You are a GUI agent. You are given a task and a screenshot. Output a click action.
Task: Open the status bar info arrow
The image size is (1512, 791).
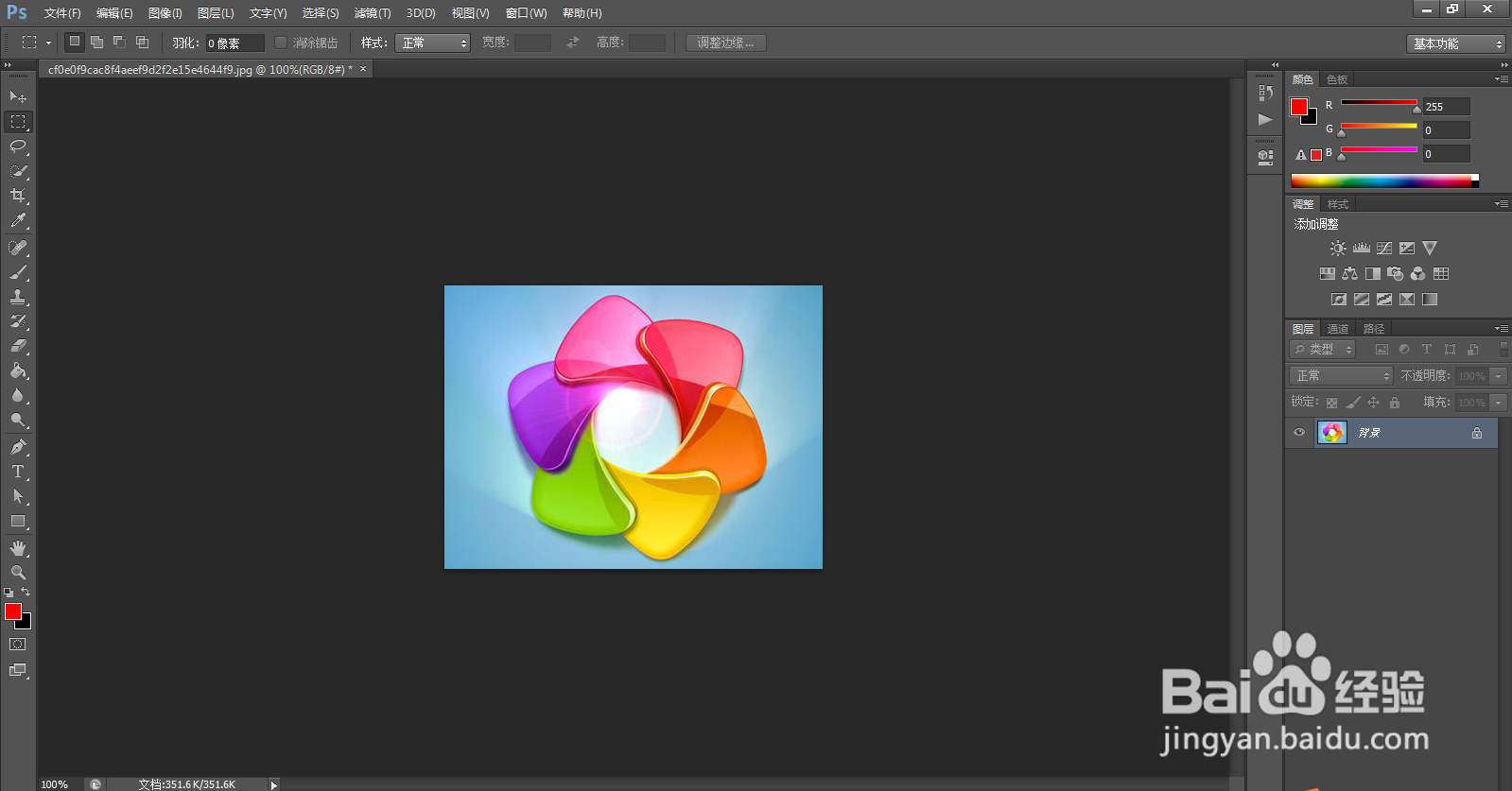click(274, 784)
